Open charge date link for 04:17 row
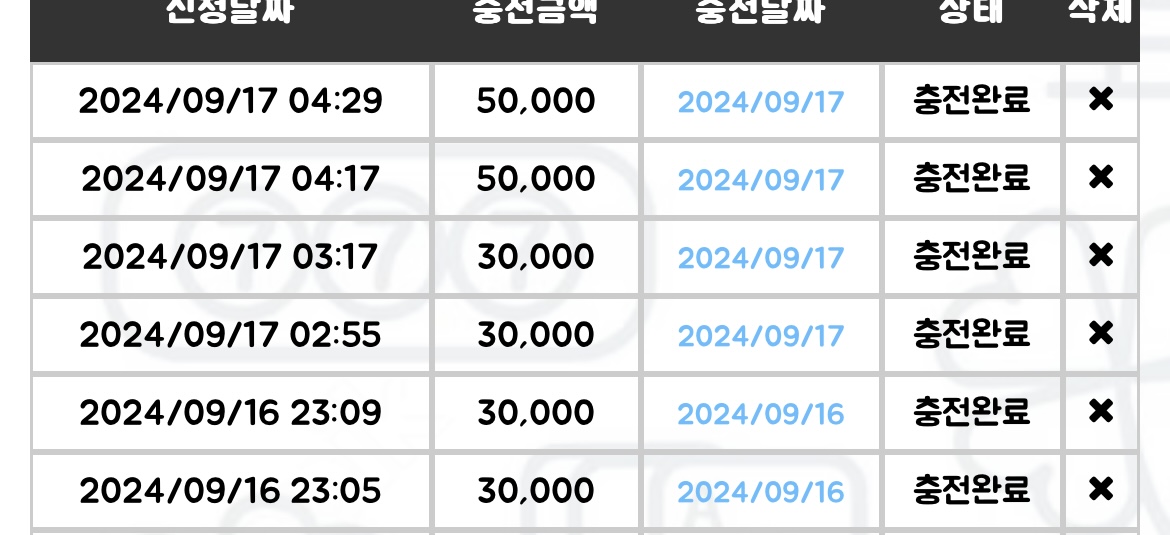This screenshot has width=1170, height=535. click(760, 180)
